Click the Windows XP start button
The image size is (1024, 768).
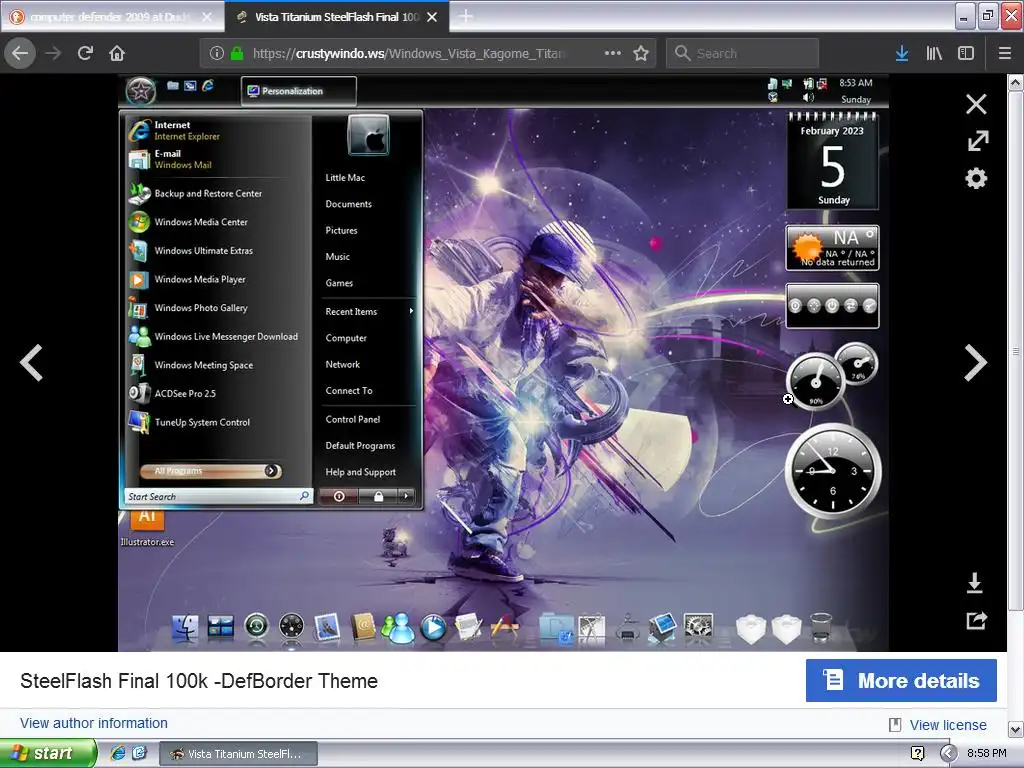tap(47, 754)
